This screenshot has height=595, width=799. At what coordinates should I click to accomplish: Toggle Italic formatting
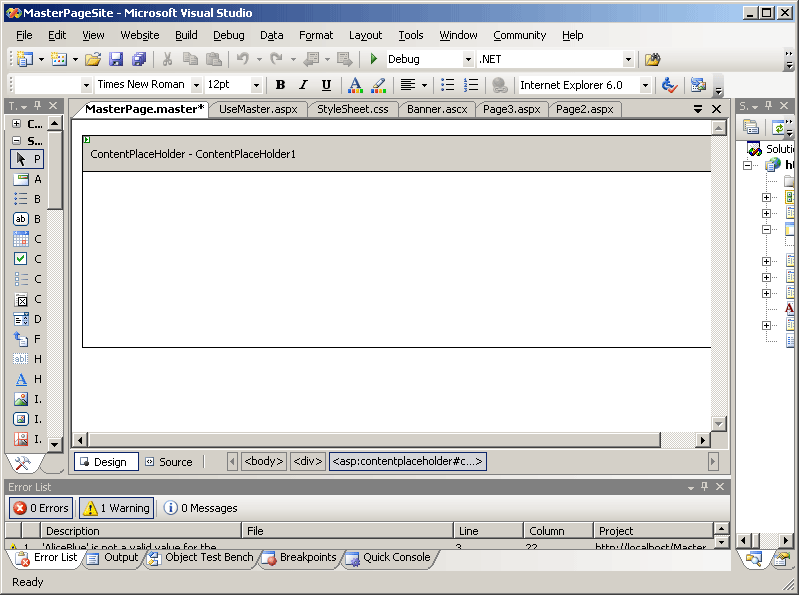click(x=303, y=85)
